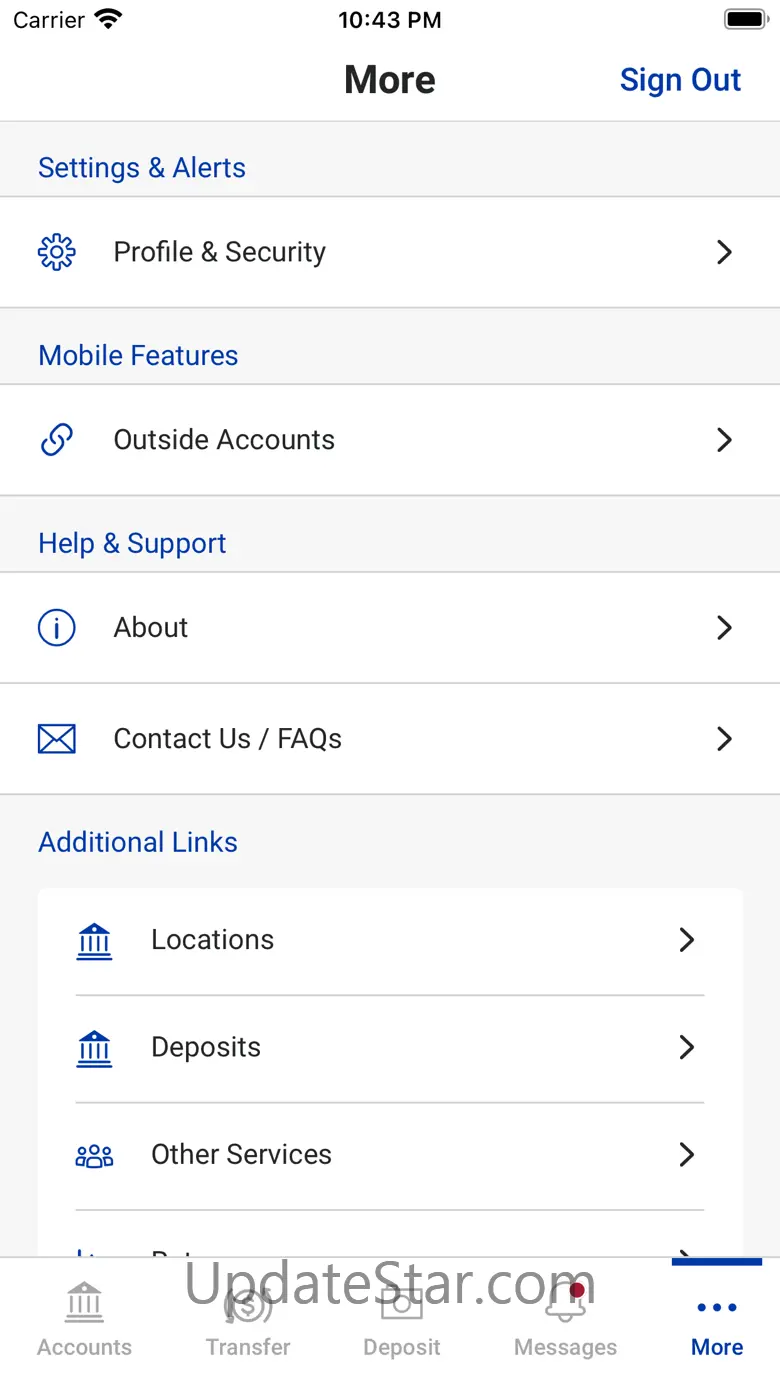
Task: Open the Locations row chevron
Action: [x=687, y=940]
